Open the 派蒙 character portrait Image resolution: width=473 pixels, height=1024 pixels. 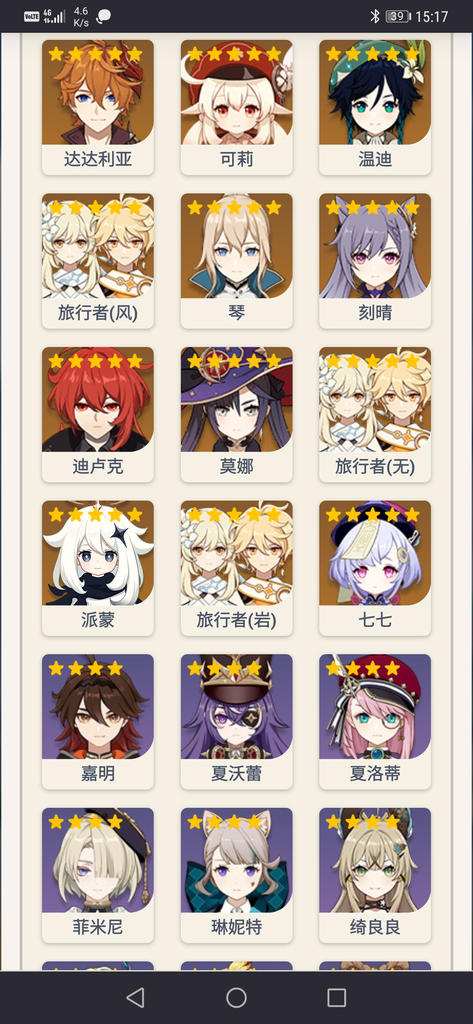coord(98,568)
